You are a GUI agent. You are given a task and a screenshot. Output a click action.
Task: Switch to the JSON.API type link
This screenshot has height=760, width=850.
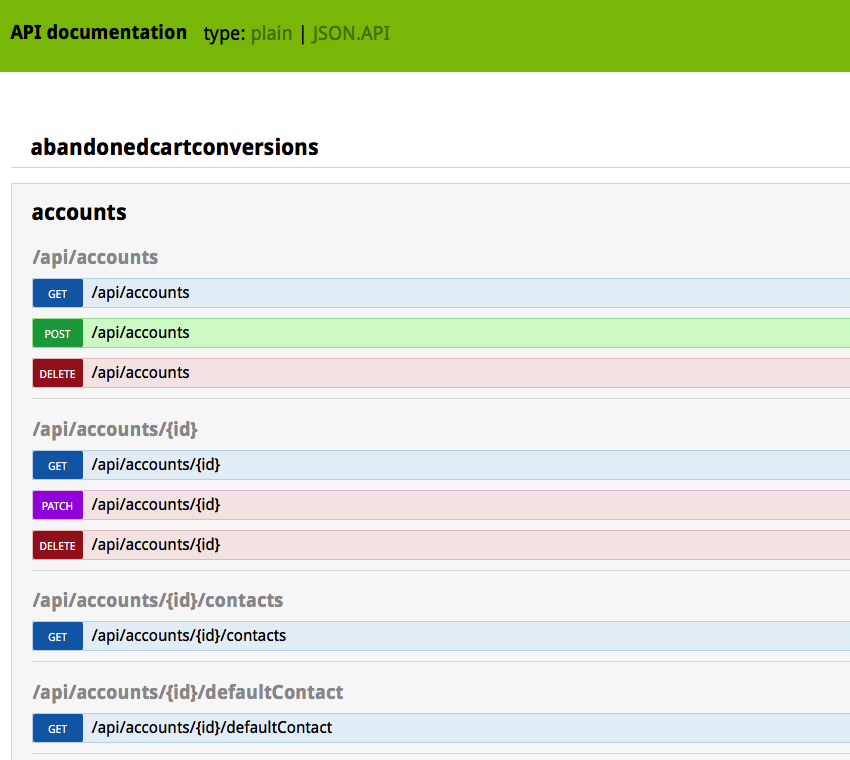(x=351, y=34)
